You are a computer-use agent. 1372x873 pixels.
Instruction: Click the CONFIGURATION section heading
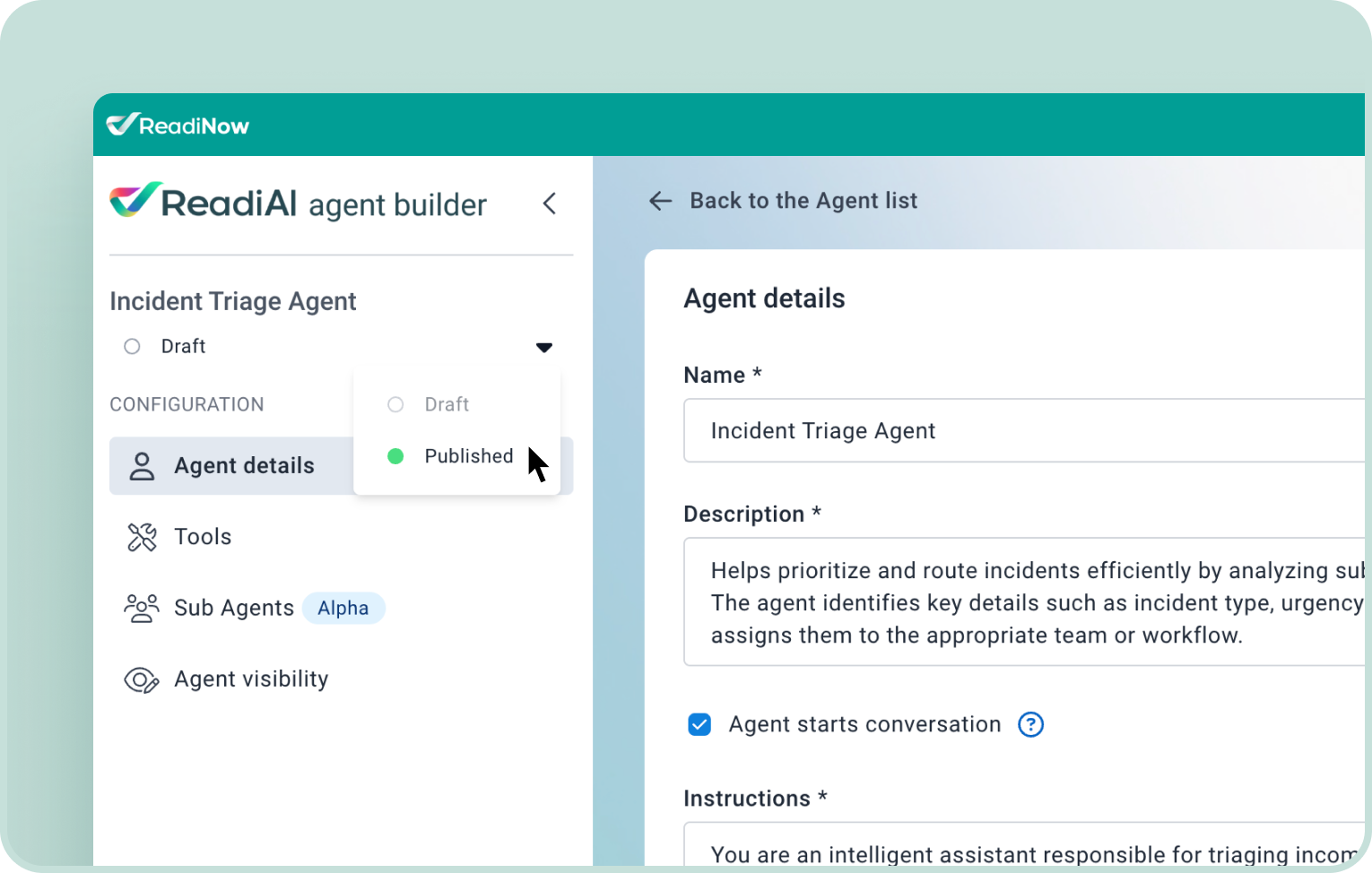tap(187, 404)
